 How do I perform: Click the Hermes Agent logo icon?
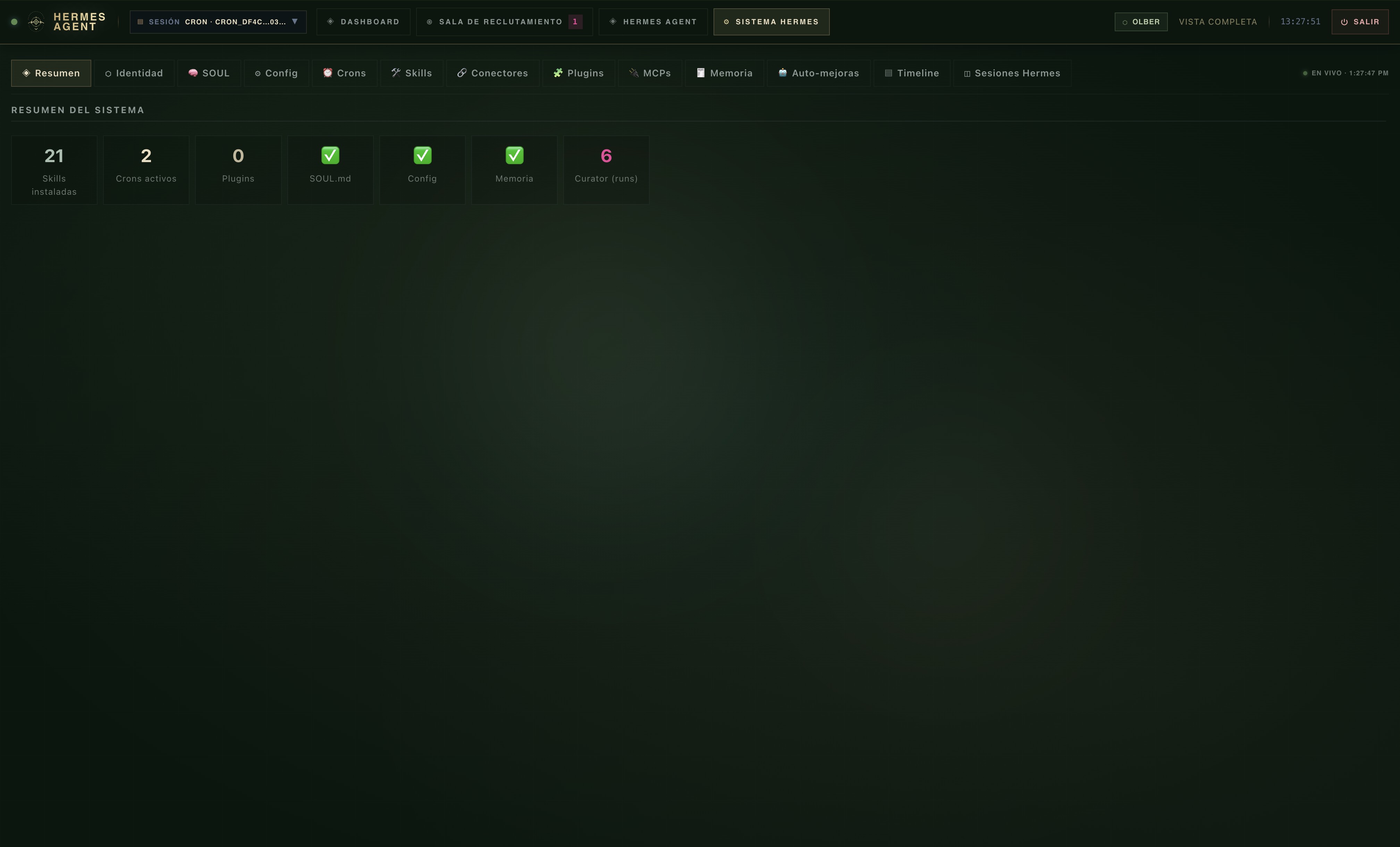pos(36,22)
